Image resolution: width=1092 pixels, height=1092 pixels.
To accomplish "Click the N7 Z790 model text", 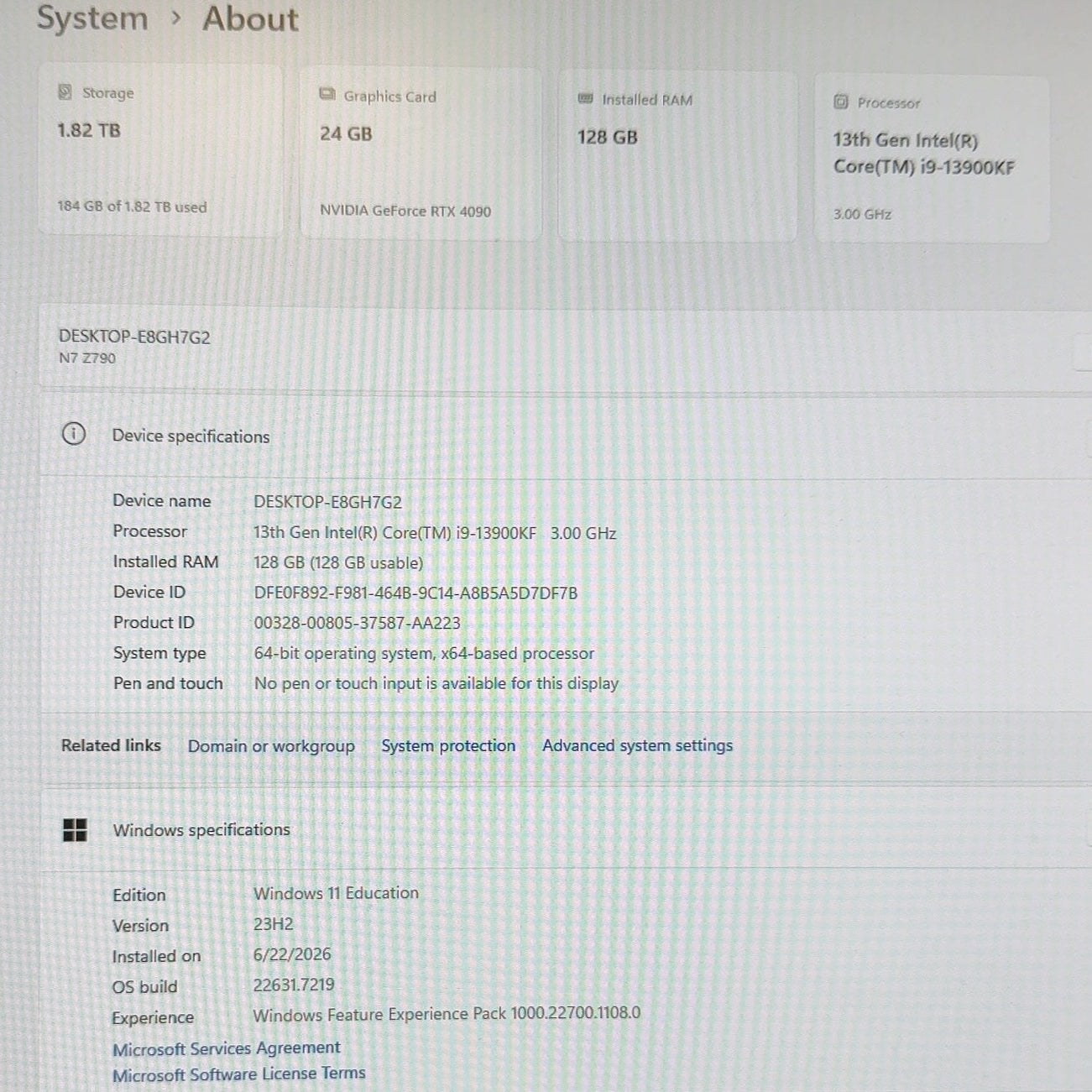I will (x=87, y=358).
